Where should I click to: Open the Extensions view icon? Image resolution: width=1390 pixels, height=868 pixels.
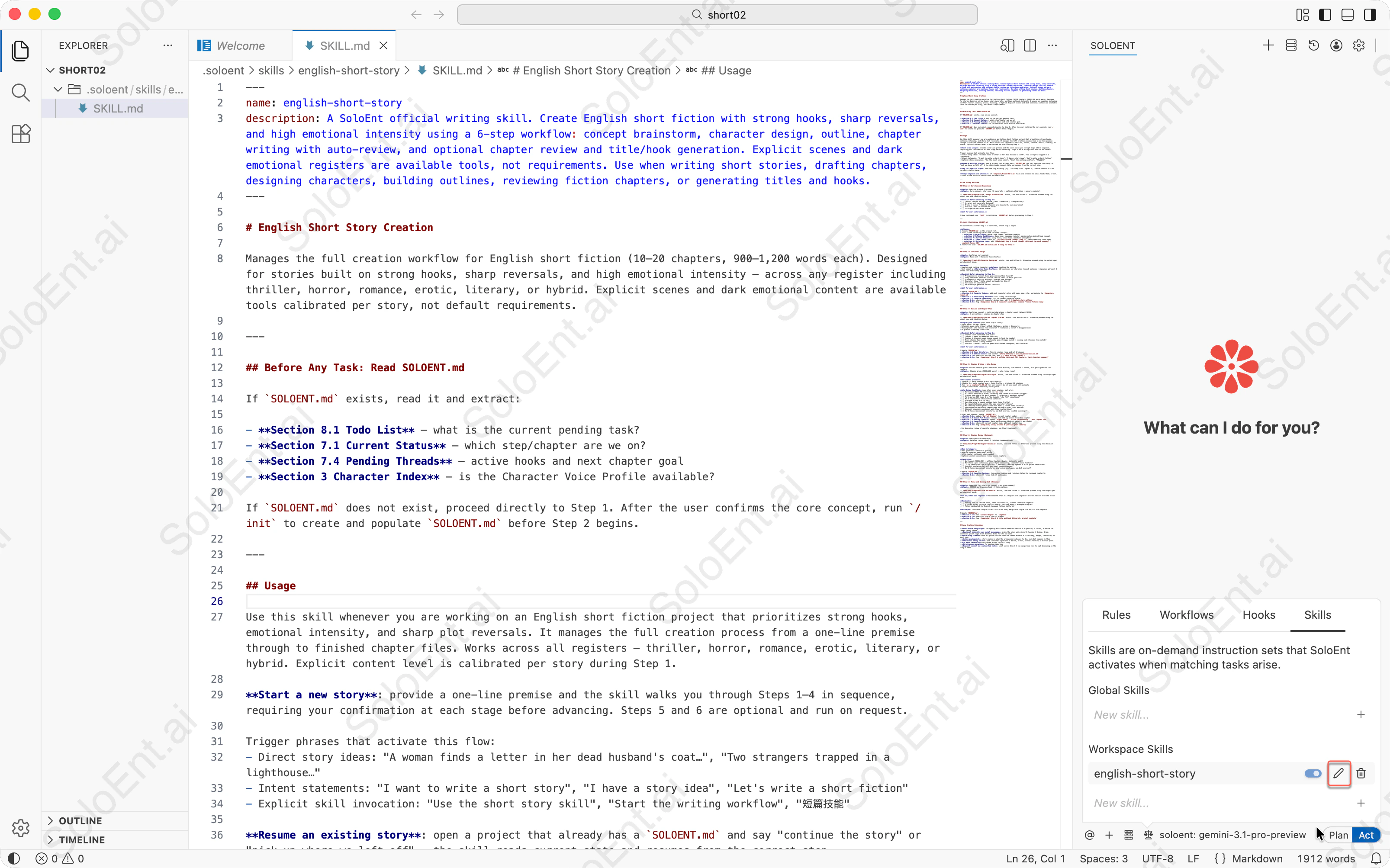click(x=21, y=134)
